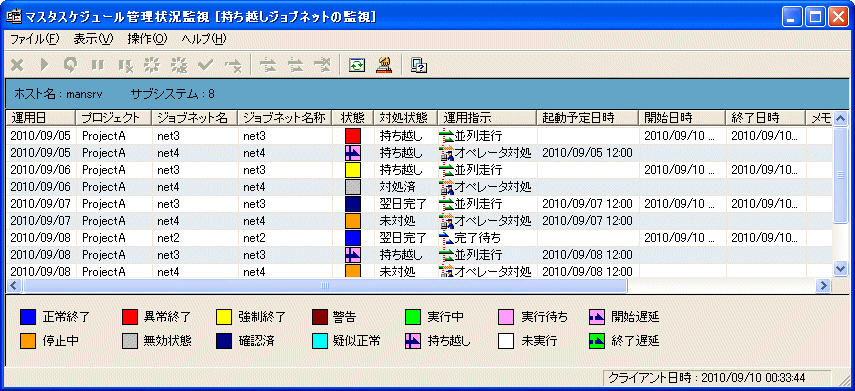
Task: Click the horizontal scrollbar right arrow
Action: (x=823, y=285)
